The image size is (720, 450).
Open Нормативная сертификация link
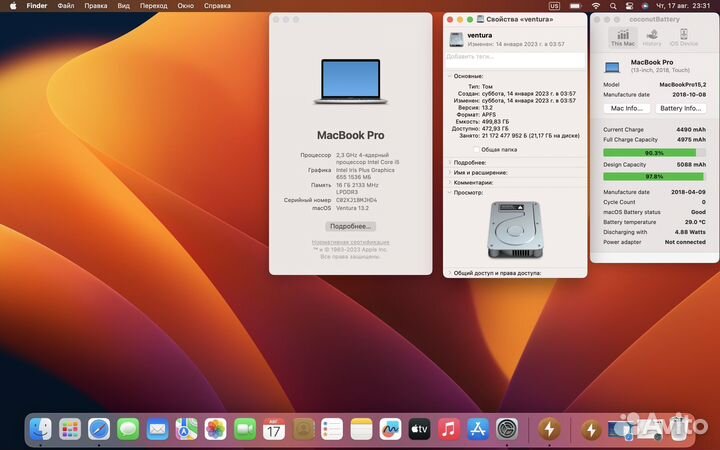tap(350, 242)
